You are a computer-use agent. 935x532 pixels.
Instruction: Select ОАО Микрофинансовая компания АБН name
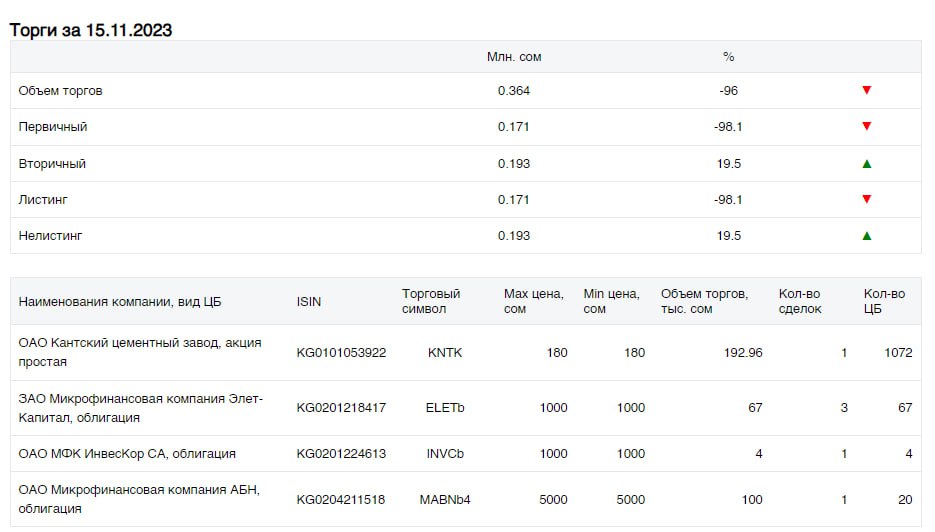pos(139,499)
